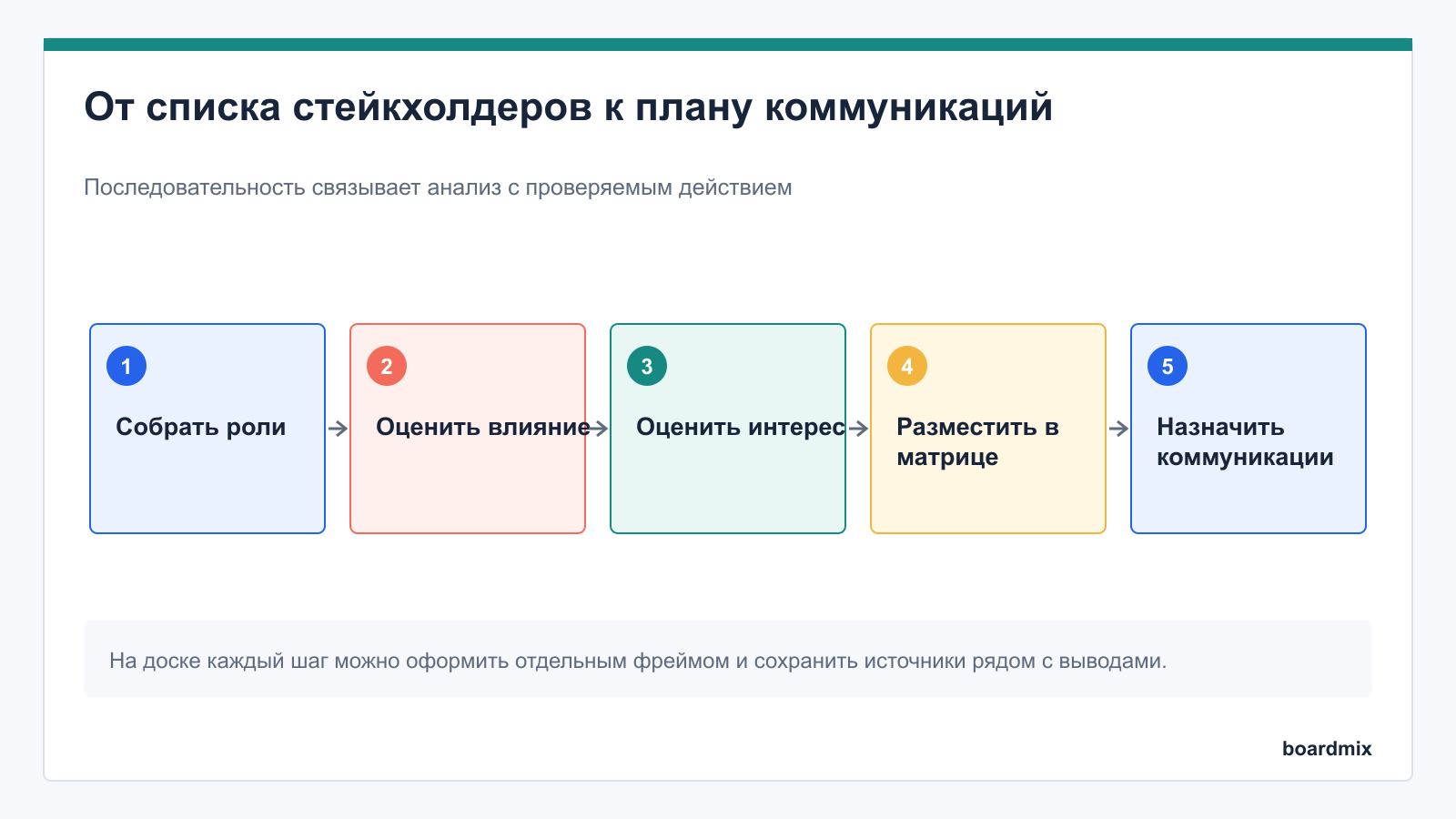Image resolution: width=1456 pixels, height=819 pixels.
Task: Click the blue number 1 badge
Action: coord(126,366)
